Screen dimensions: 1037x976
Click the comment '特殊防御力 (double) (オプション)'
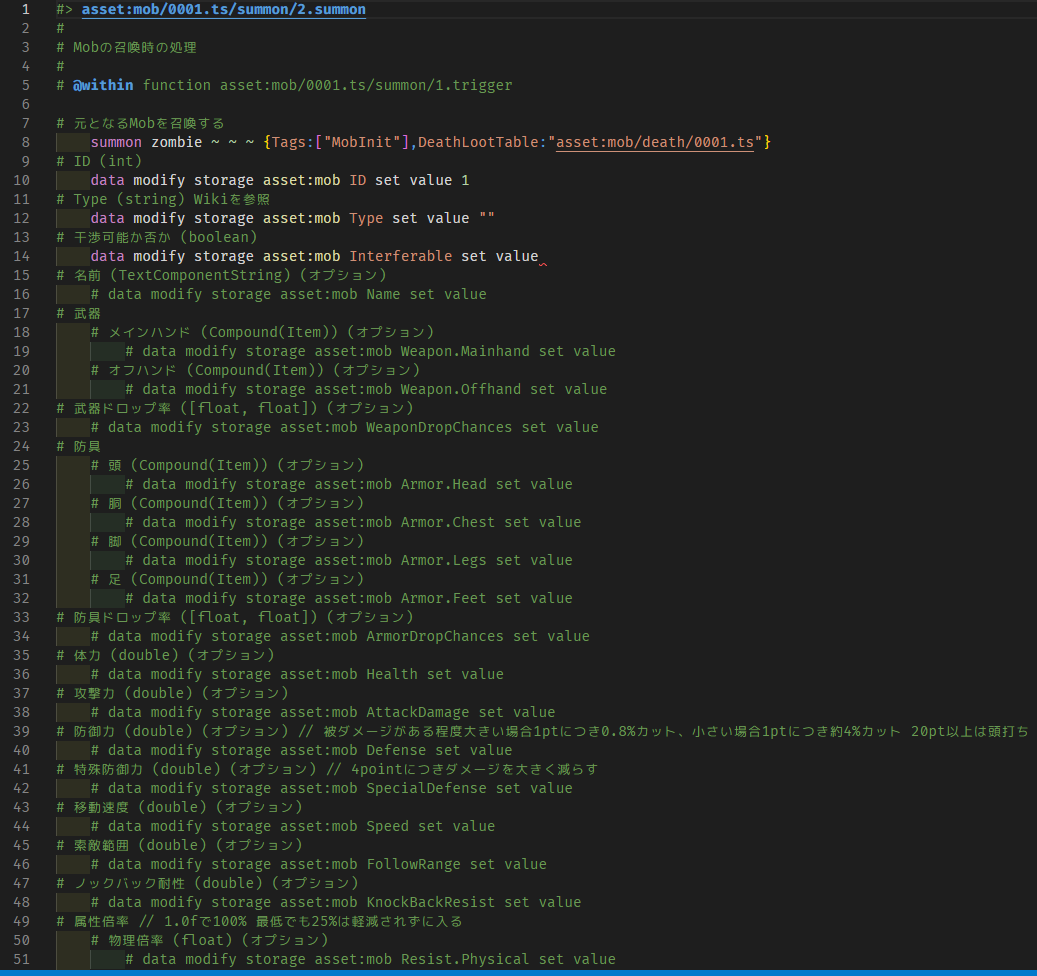(195, 770)
